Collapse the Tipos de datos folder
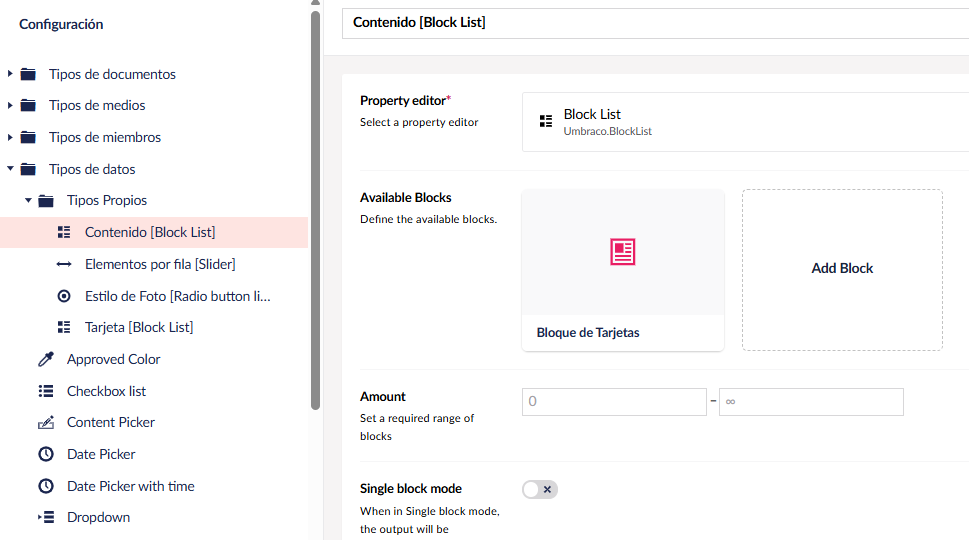Viewport: 969px width, 540px height. point(10,168)
